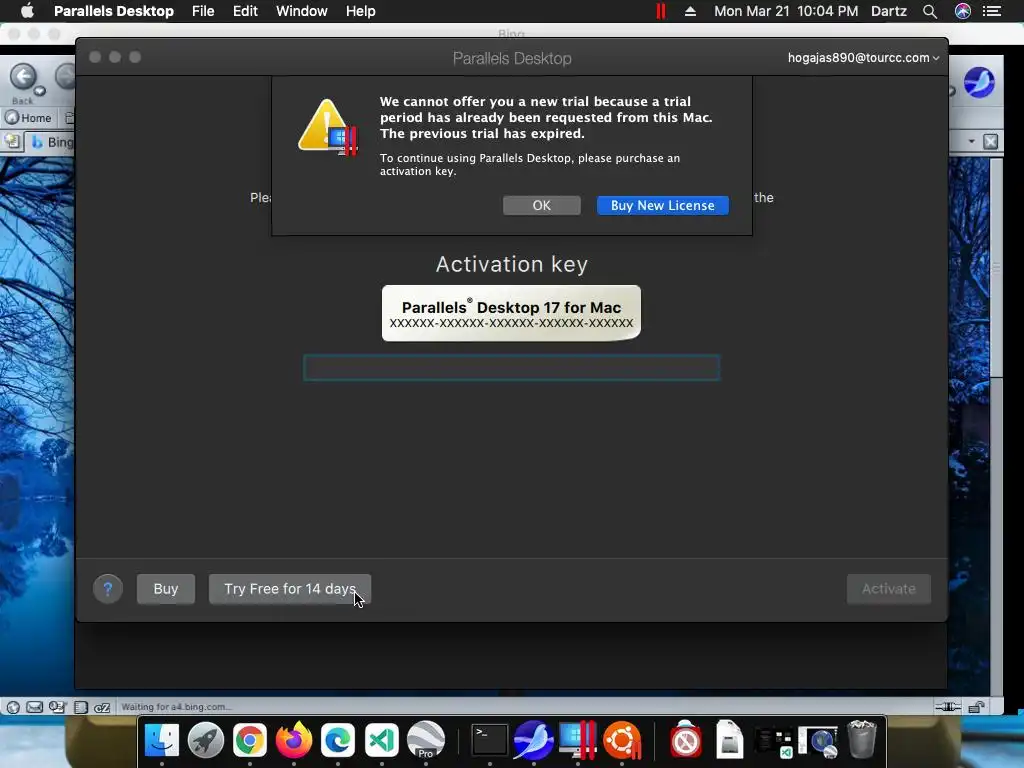
Task: Open Spotlight search in menu bar
Action: point(930,11)
